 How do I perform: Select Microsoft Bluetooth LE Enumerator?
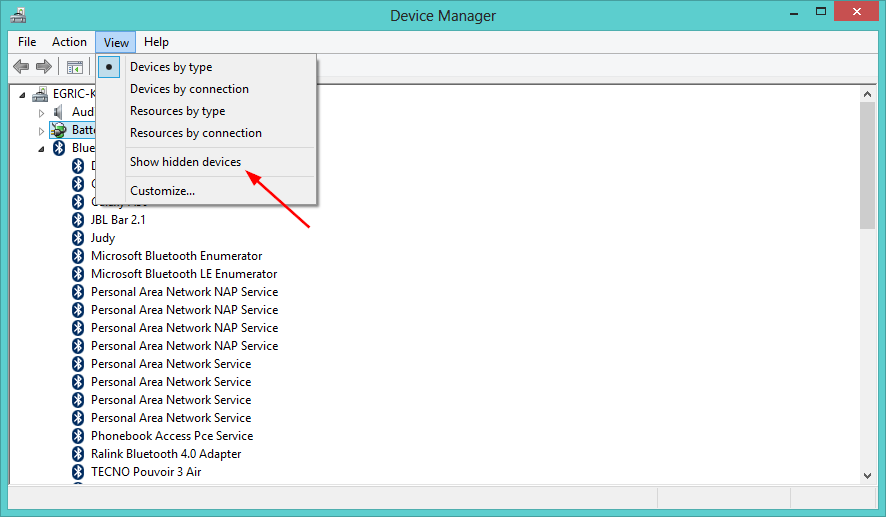pos(184,274)
